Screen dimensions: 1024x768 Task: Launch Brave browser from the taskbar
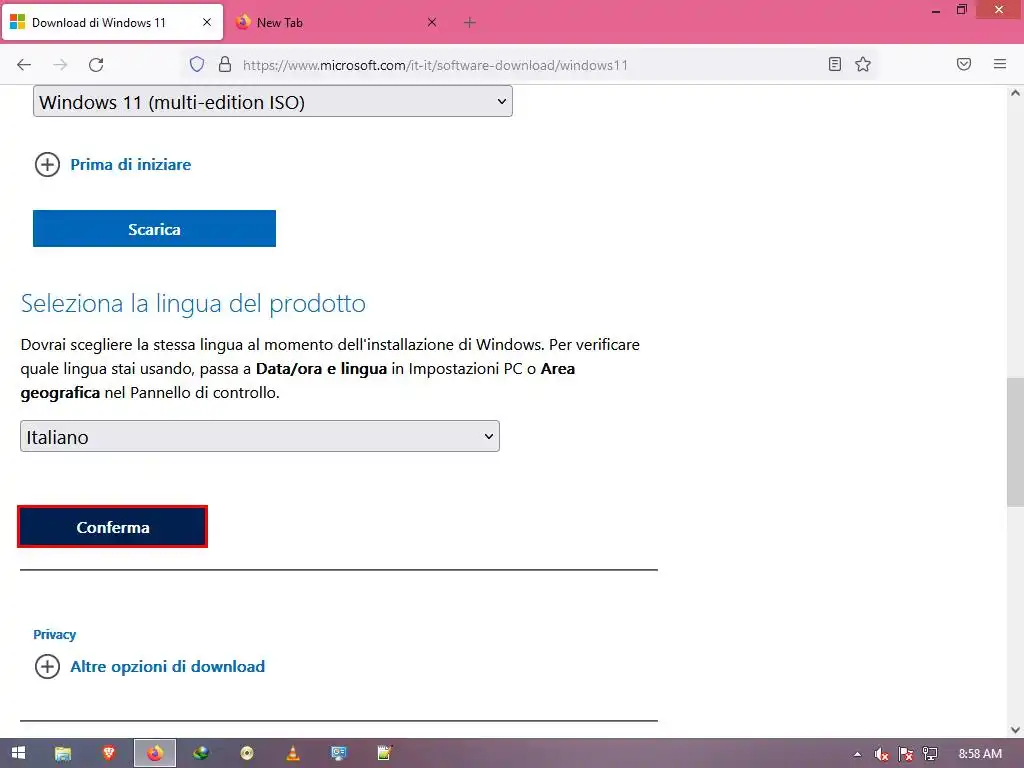109,753
